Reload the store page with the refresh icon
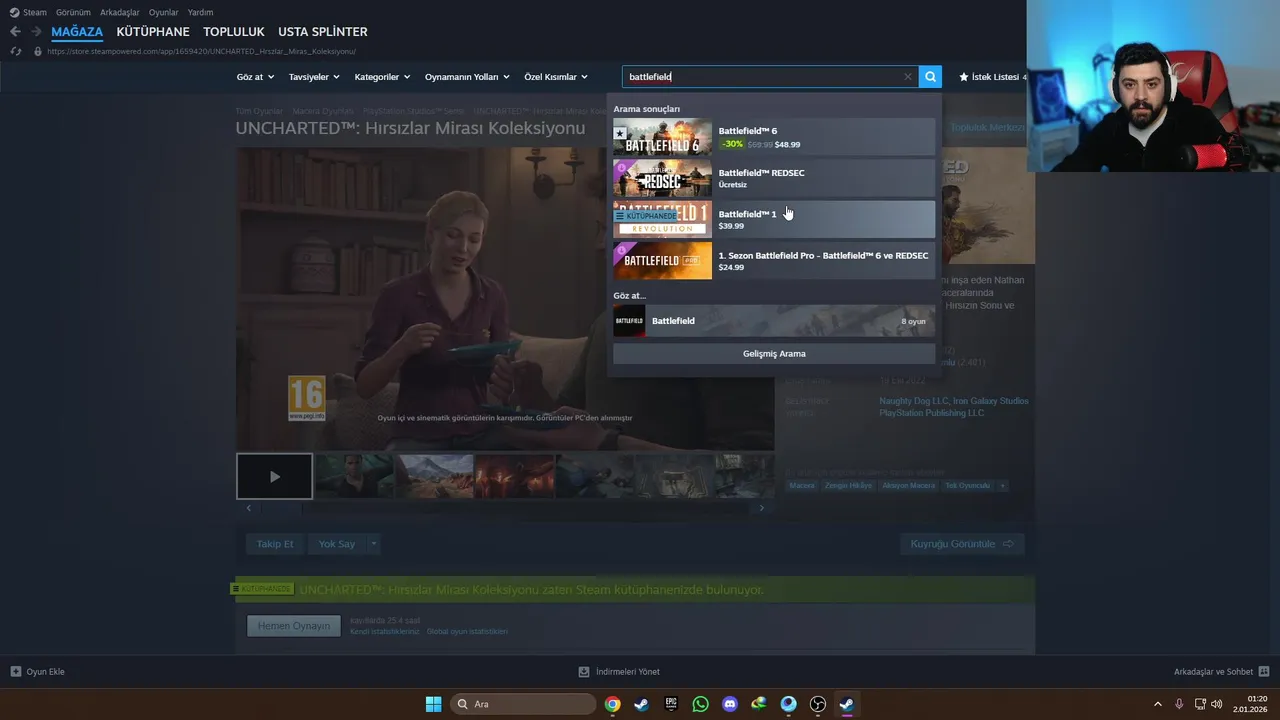 (15, 51)
